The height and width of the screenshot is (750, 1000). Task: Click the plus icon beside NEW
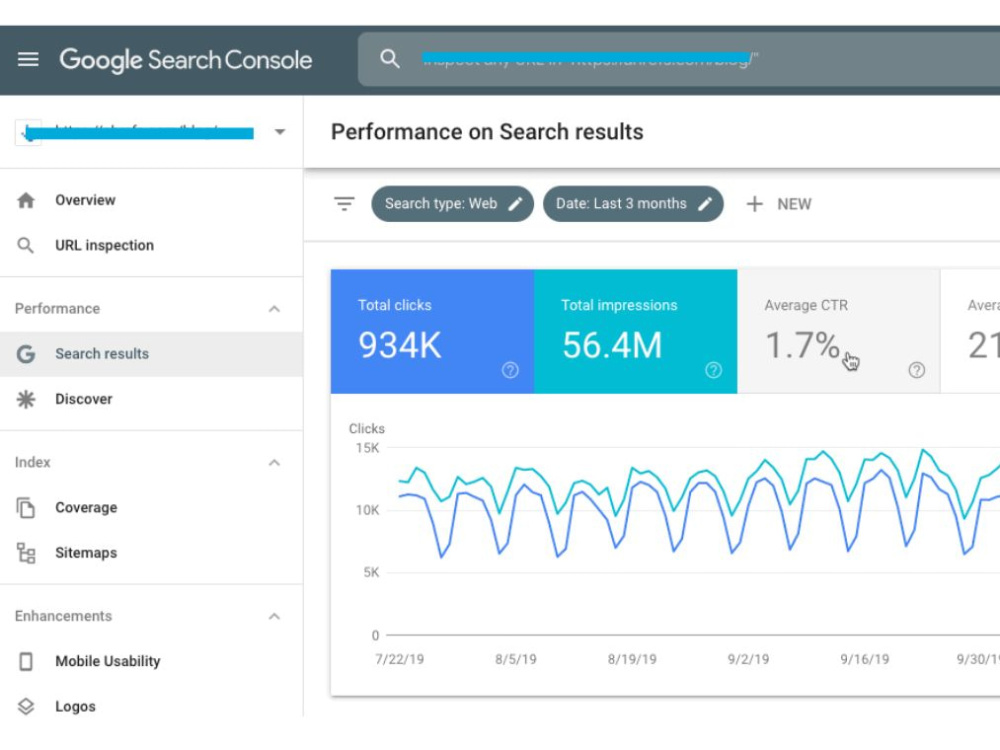754,204
